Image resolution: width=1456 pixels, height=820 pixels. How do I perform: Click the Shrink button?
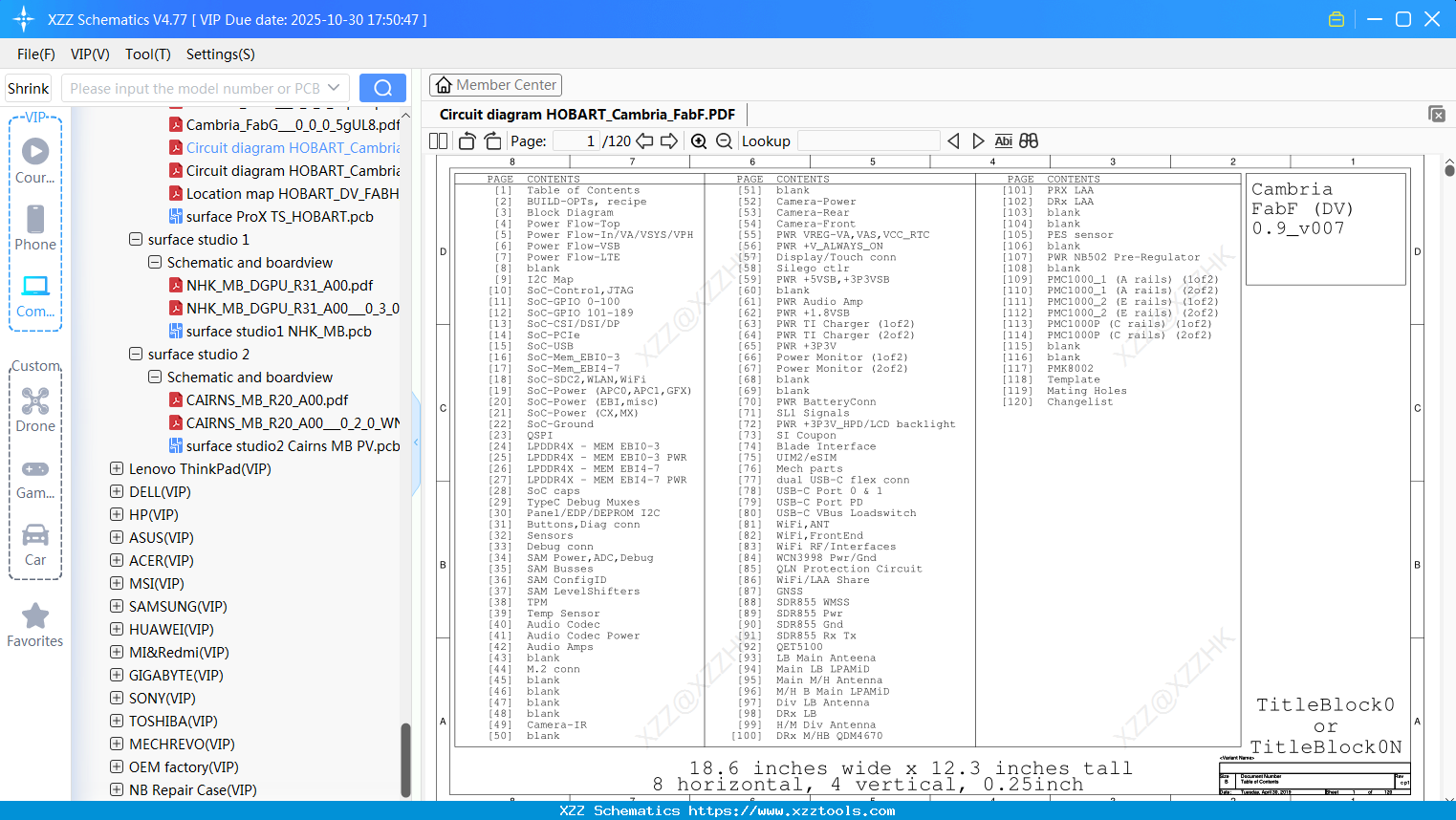pyautogui.click(x=29, y=88)
